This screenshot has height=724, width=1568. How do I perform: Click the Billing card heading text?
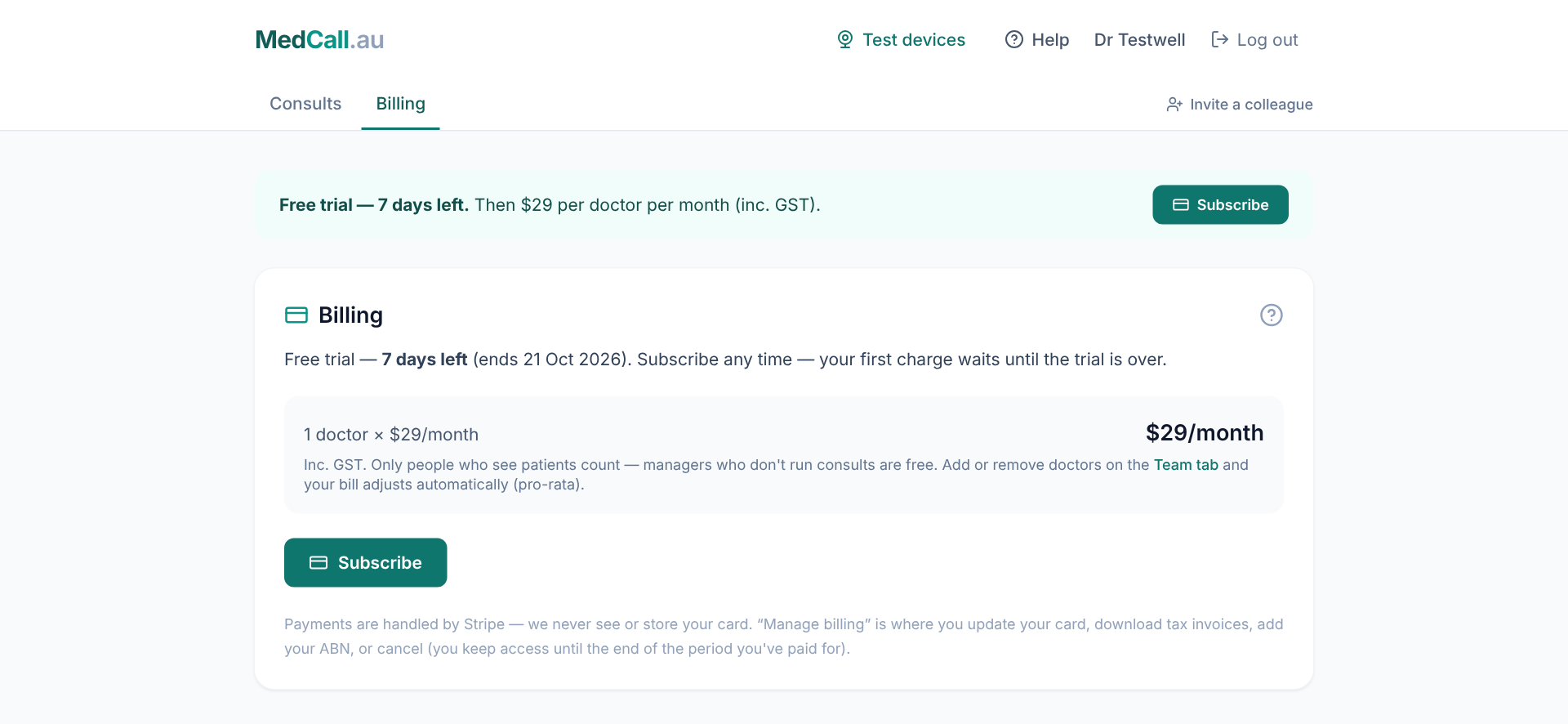tap(350, 315)
